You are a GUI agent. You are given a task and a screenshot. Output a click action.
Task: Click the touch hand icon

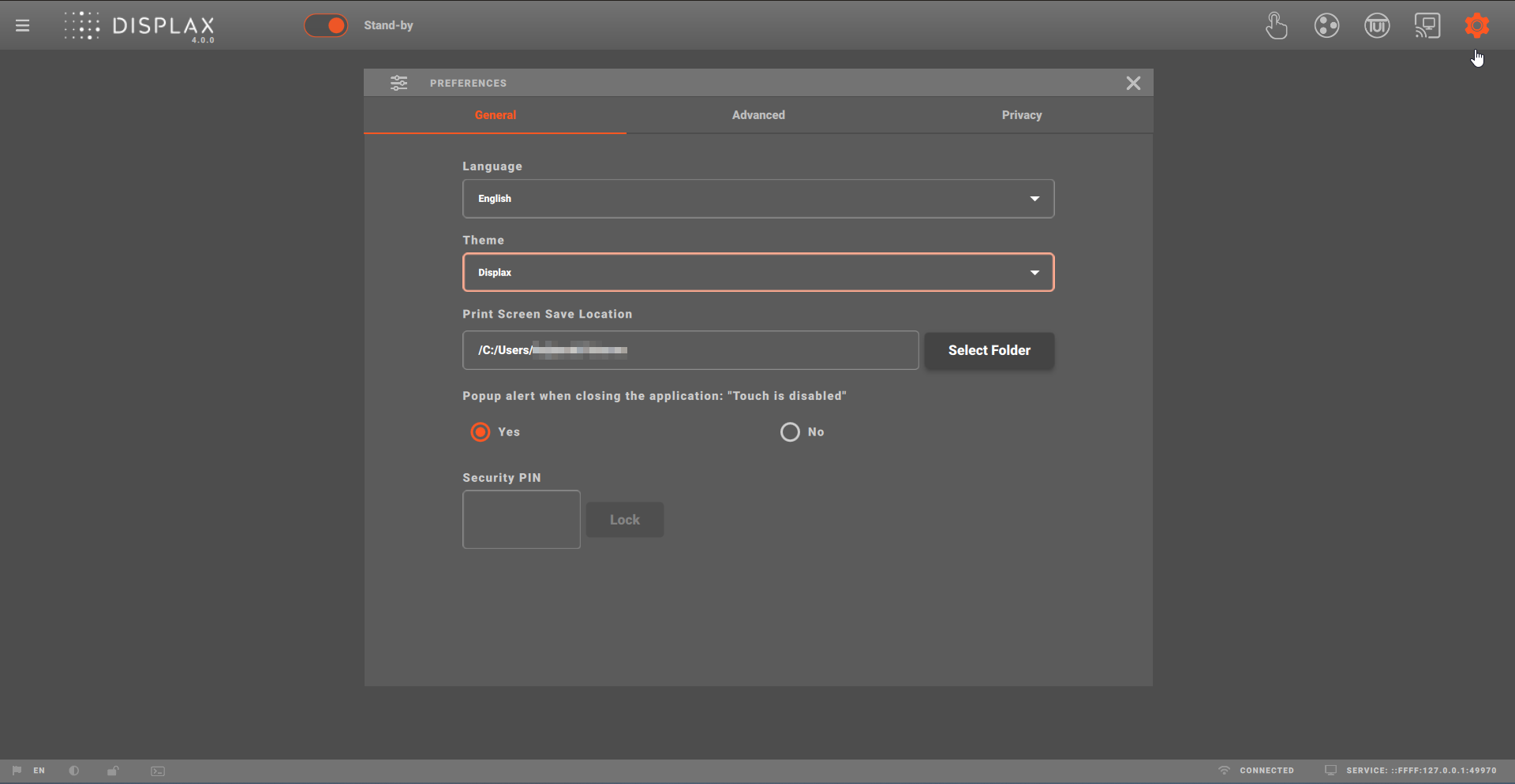pos(1276,25)
